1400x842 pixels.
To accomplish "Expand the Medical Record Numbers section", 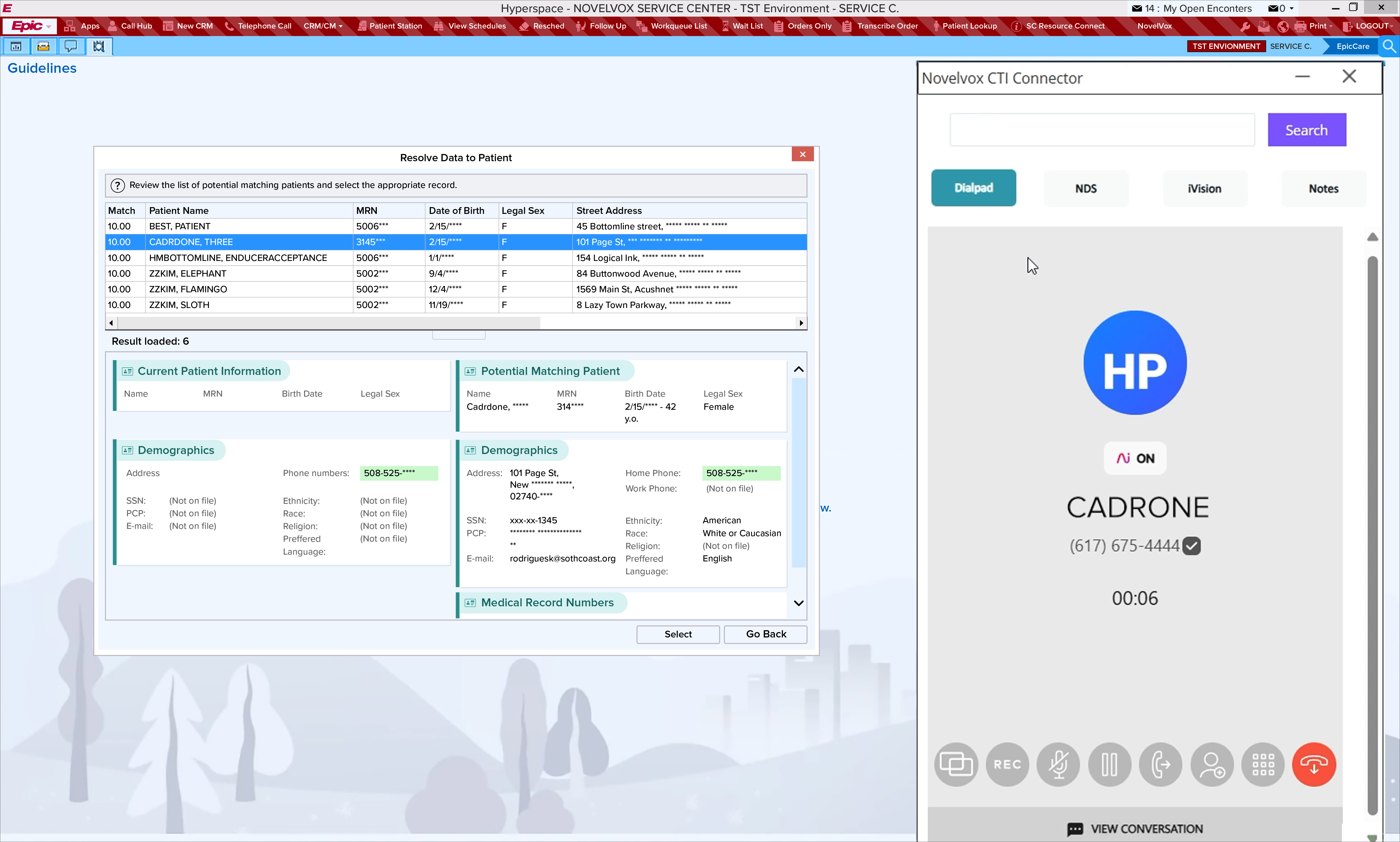I will pos(798,603).
